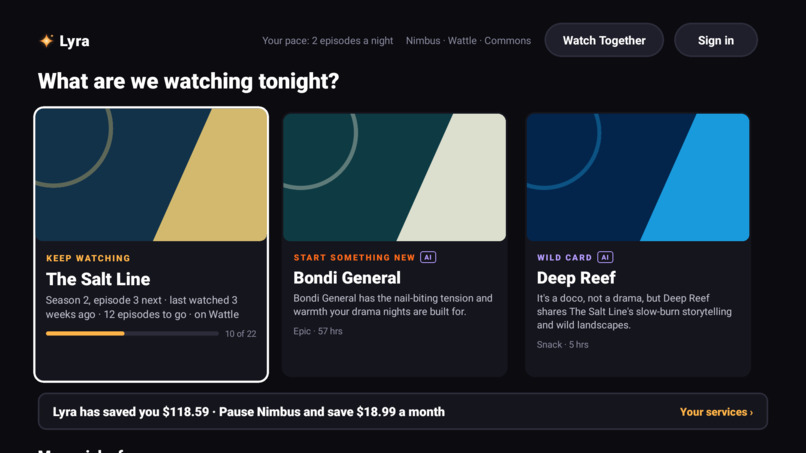The height and width of the screenshot is (453, 806).
Task: Open Your services link
Action: [716, 412]
